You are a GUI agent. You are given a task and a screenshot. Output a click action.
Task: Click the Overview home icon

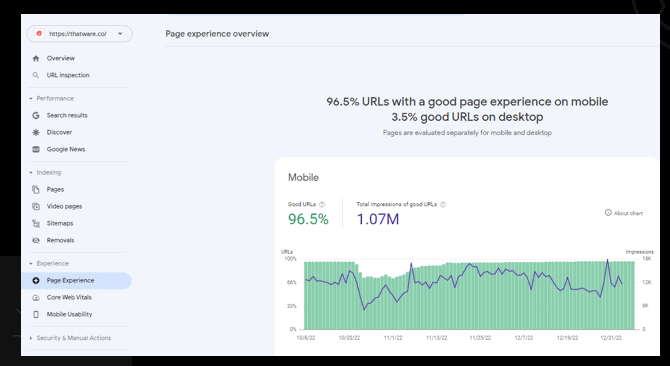(x=36, y=59)
